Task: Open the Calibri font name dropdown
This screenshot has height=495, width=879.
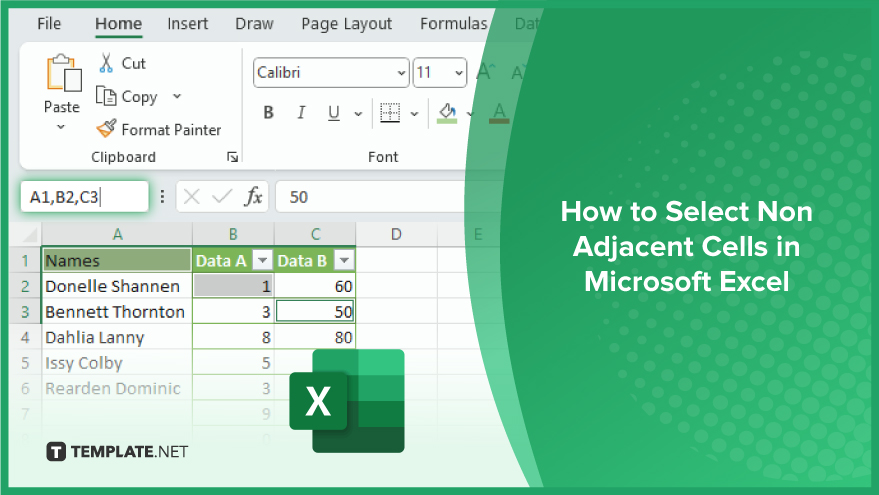Action: [401, 73]
